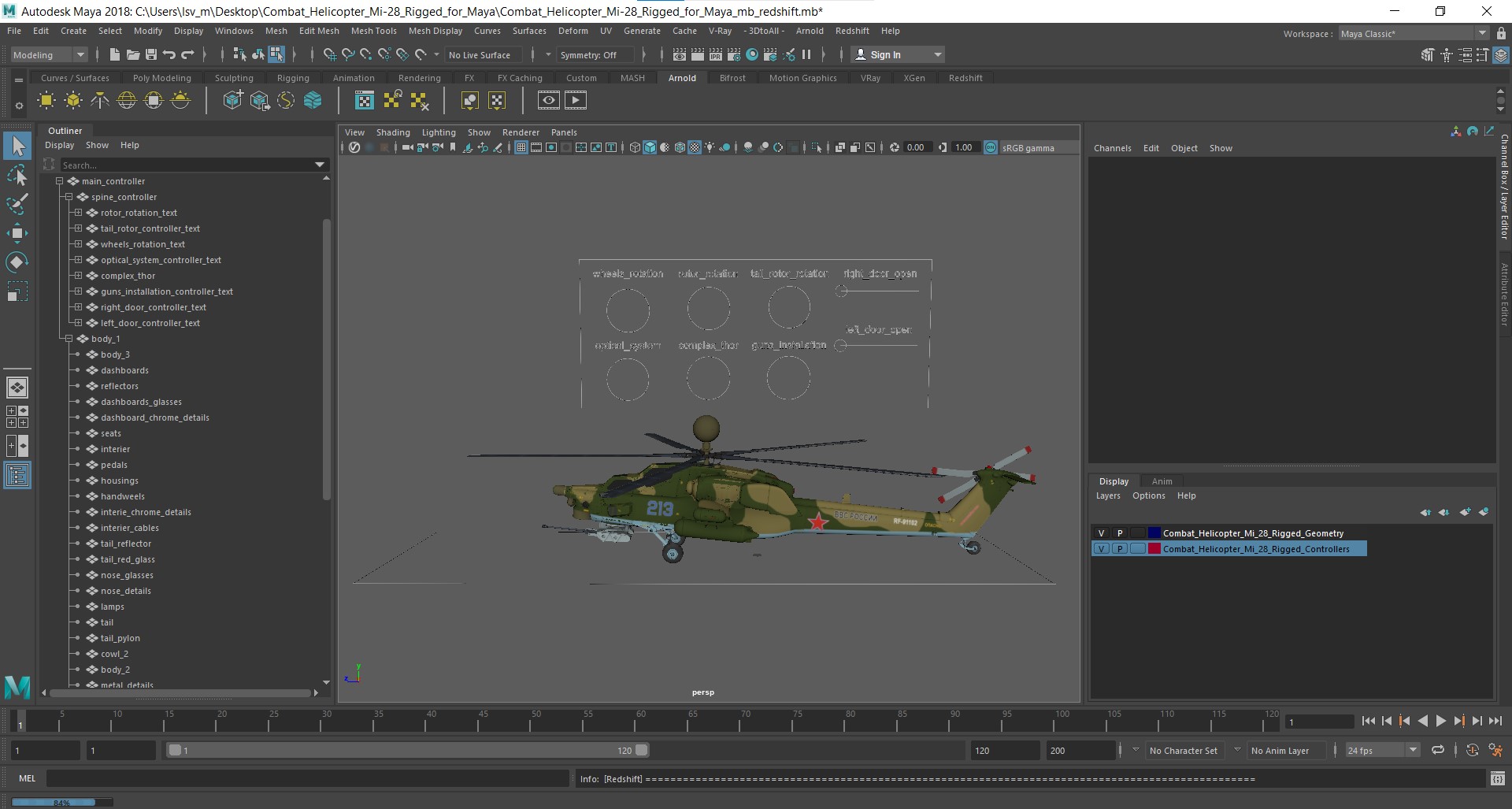The image size is (1512, 809).
Task: Click the viewport Select Camera icon
Action: [x=407, y=147]
